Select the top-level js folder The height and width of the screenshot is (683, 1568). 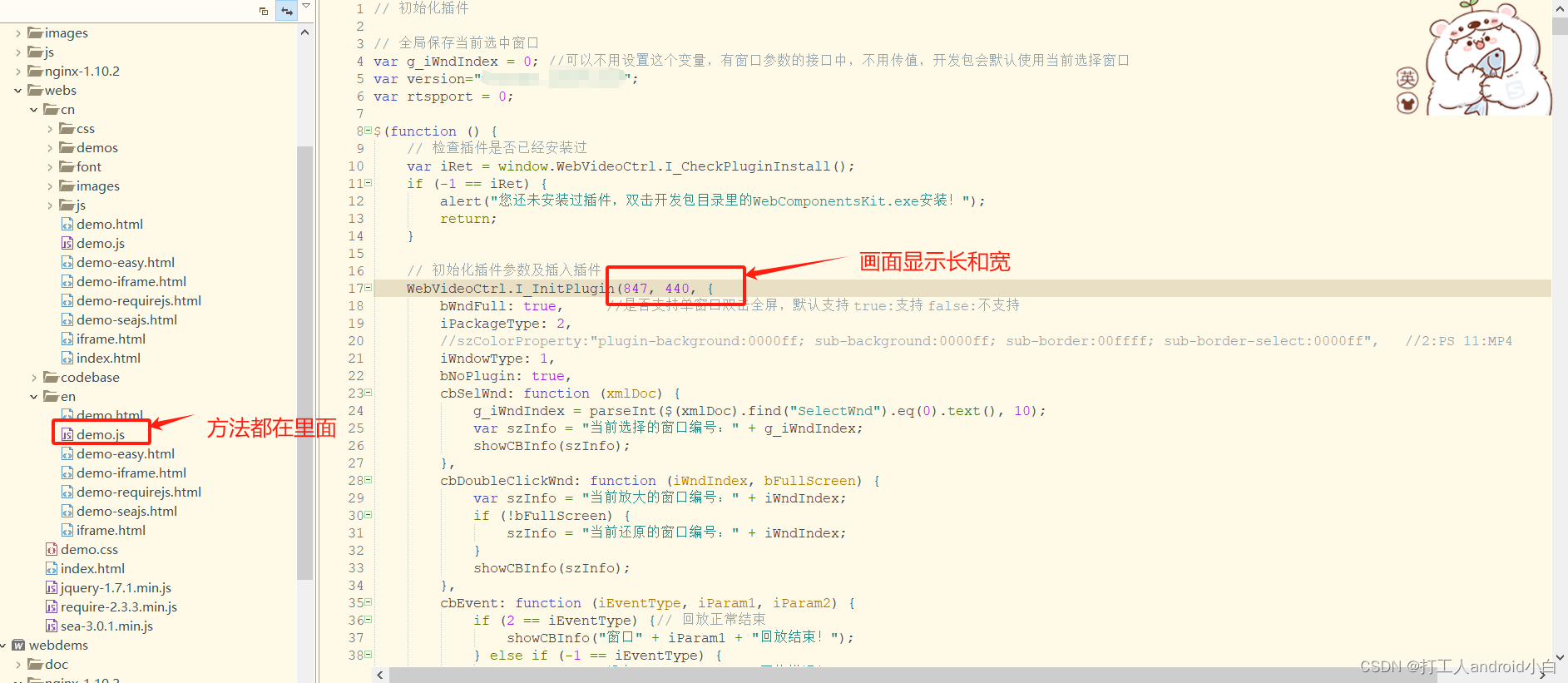pyautogui.click(x=41, y=52)
